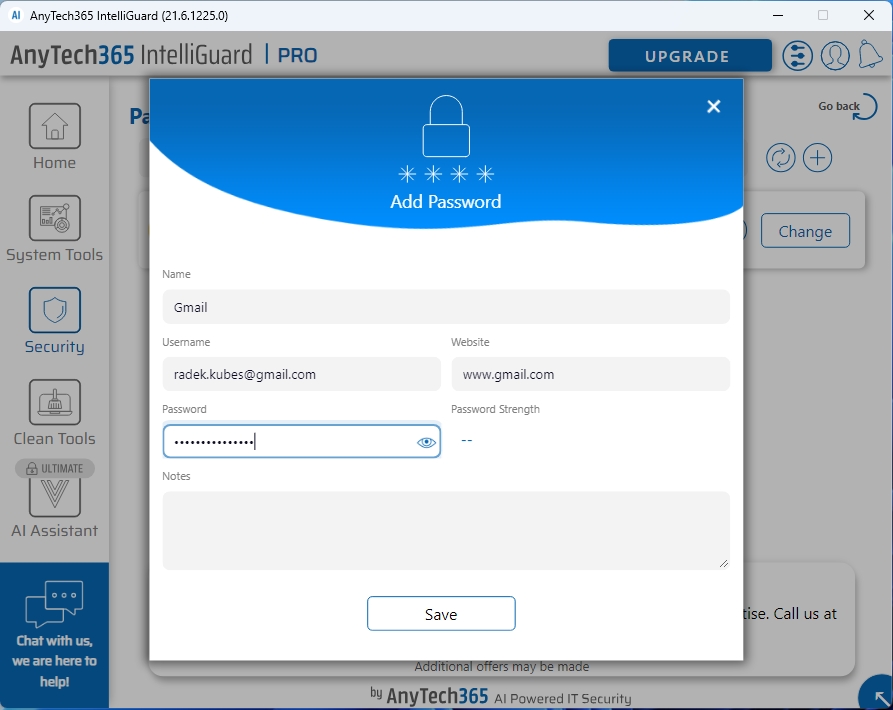Click the Save button

click(441, 614)
